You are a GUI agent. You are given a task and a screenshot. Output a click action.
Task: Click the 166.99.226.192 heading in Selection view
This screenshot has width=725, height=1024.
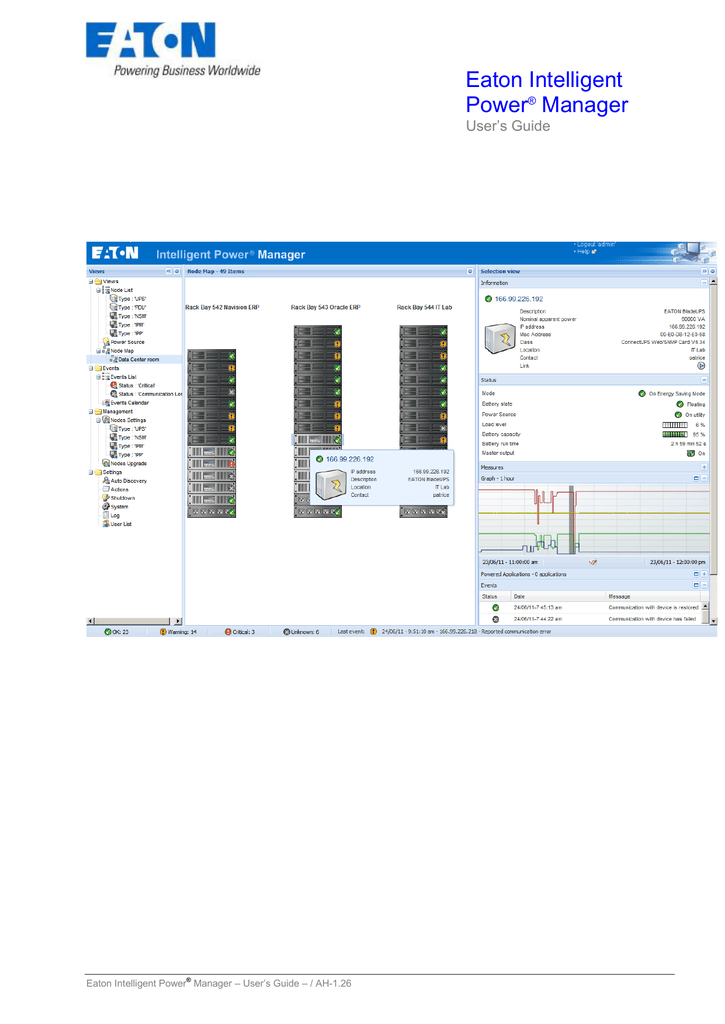pos(519,299)
